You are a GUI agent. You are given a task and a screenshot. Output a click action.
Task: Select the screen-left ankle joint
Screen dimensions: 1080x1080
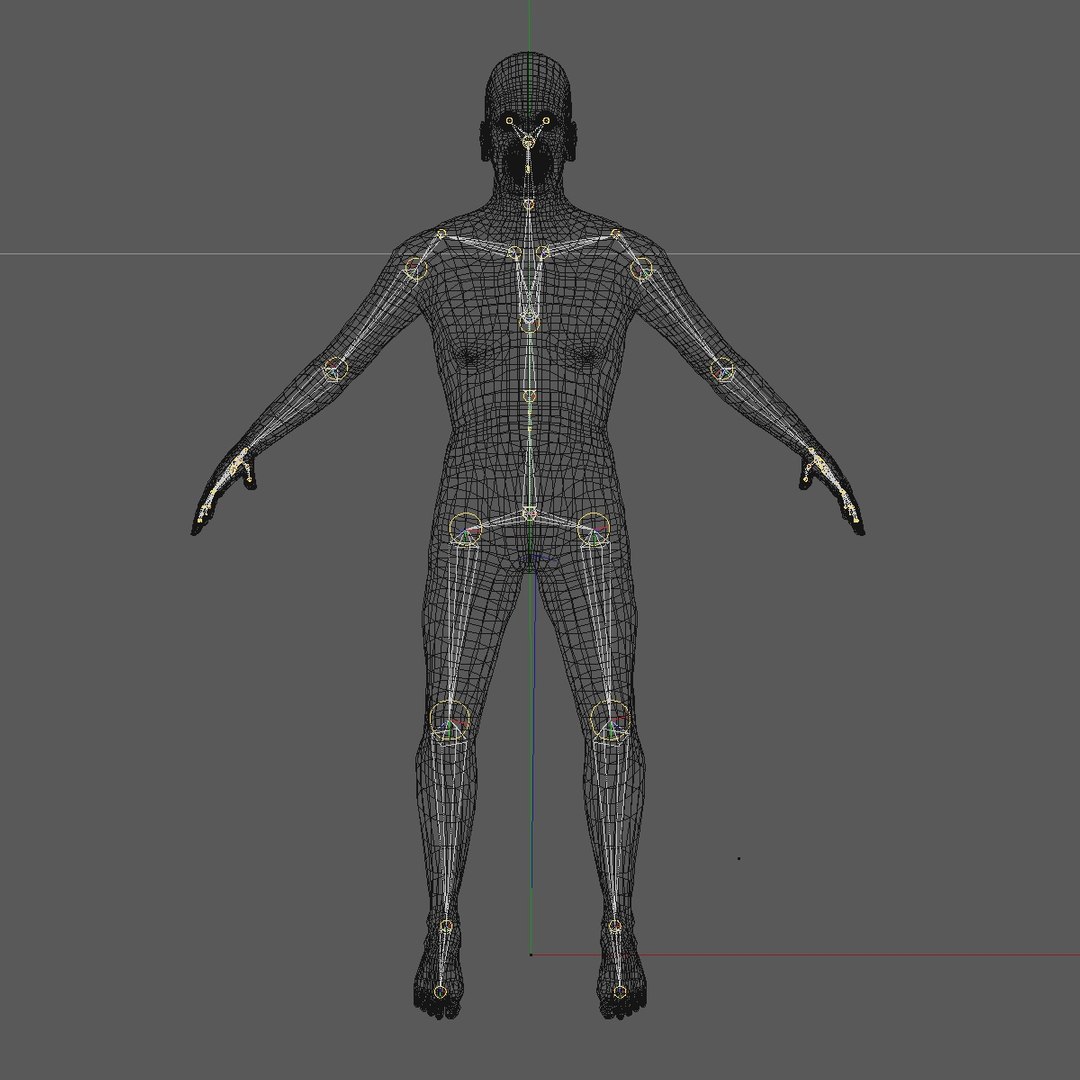point(446,926)
